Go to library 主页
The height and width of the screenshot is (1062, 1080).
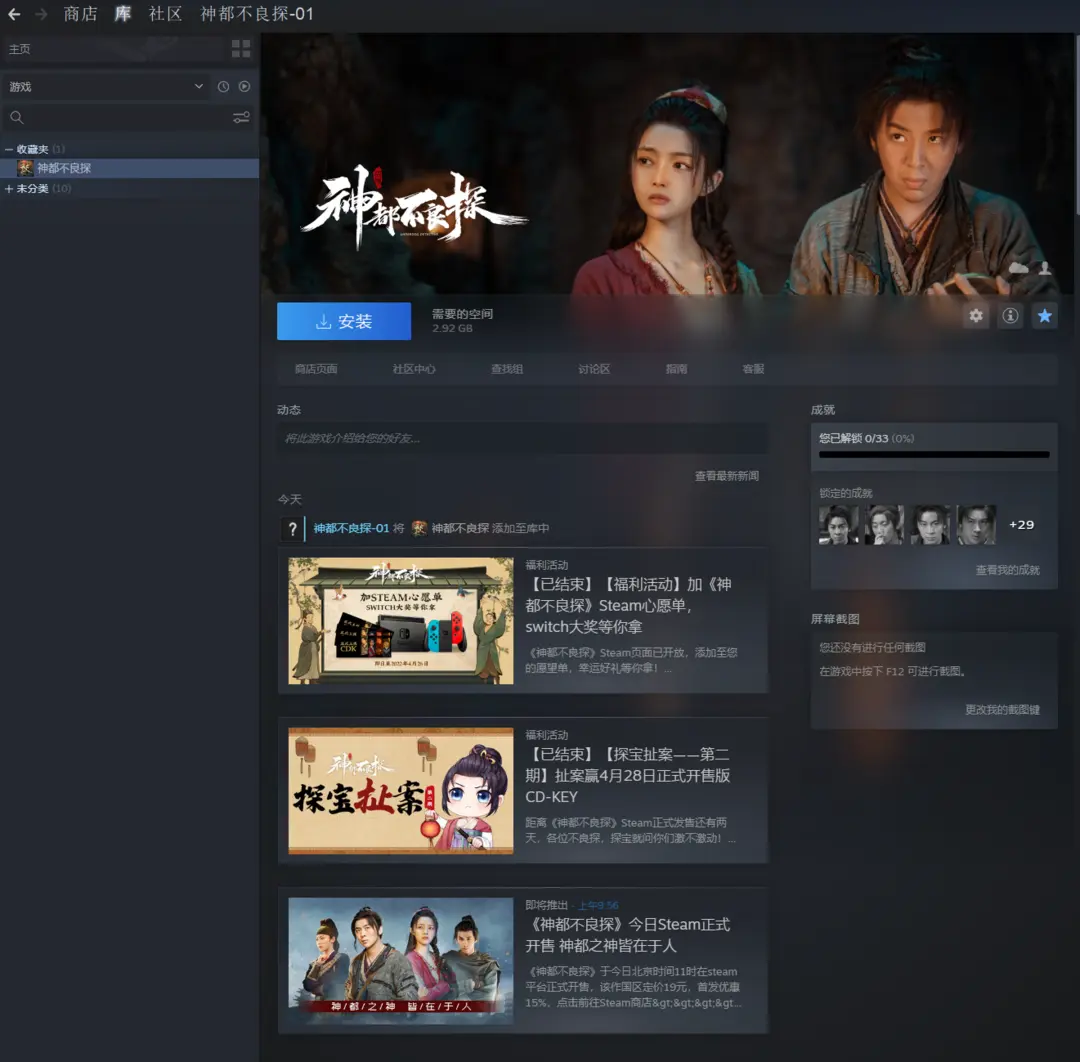coord(19,49)
